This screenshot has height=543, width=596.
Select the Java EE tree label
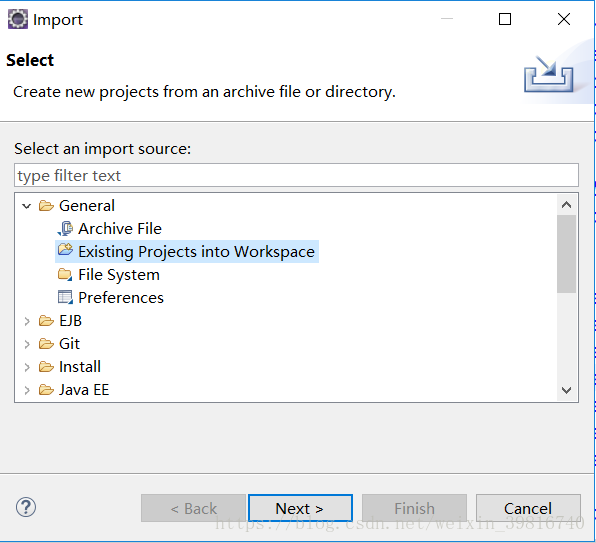point(84,390)
